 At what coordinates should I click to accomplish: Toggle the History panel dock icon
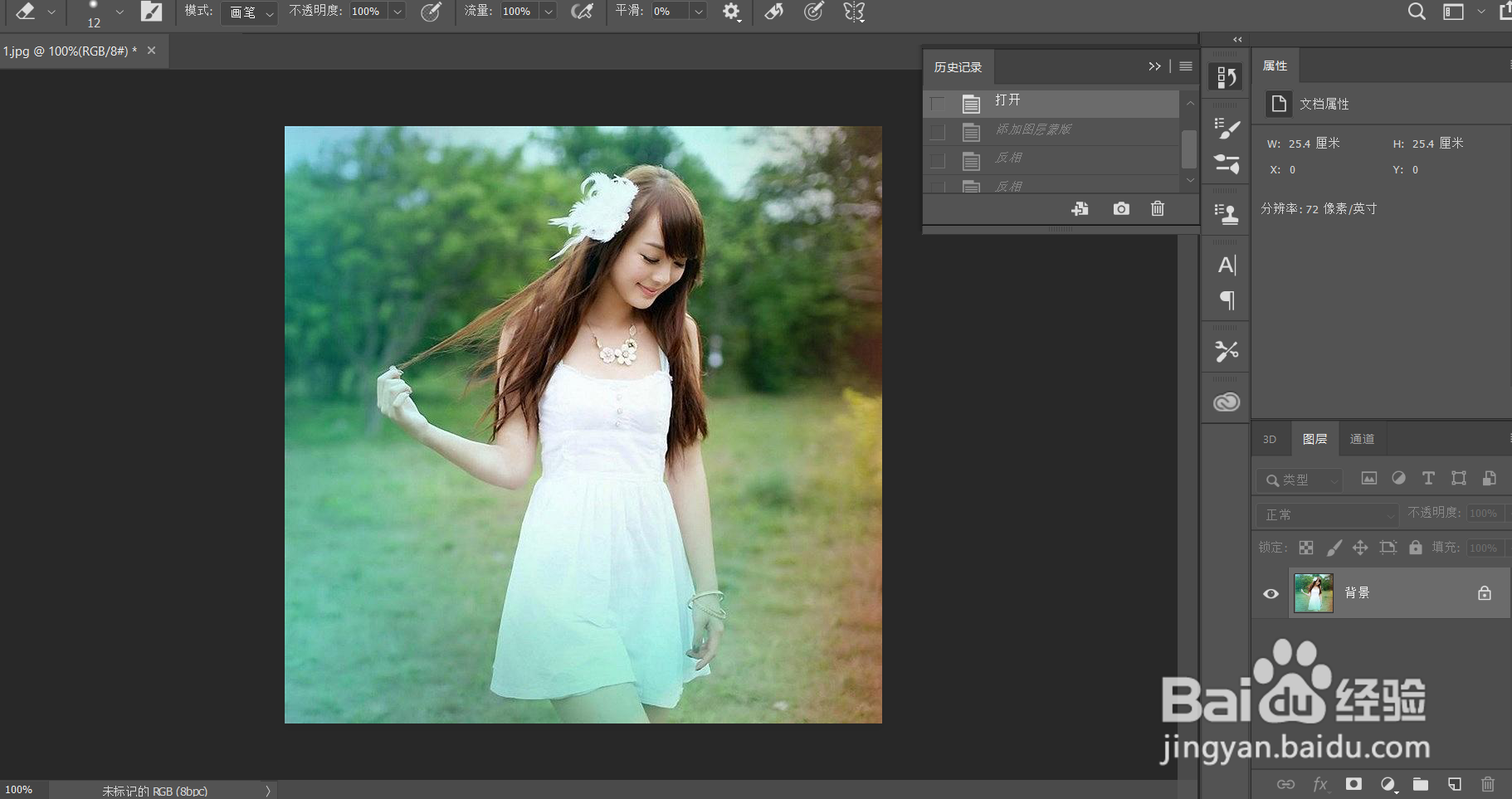[x=1227, y=77]
